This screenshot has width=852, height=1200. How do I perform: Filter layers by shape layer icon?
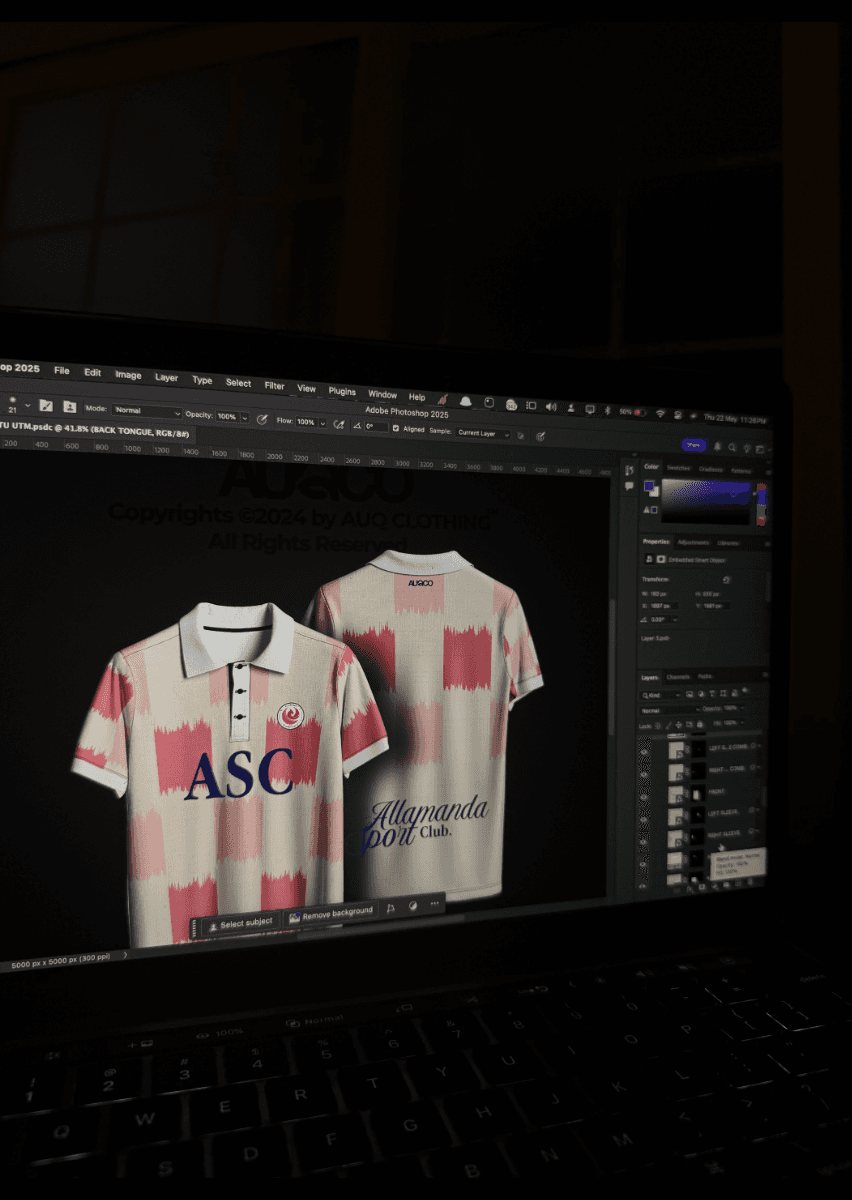[723, 694]
